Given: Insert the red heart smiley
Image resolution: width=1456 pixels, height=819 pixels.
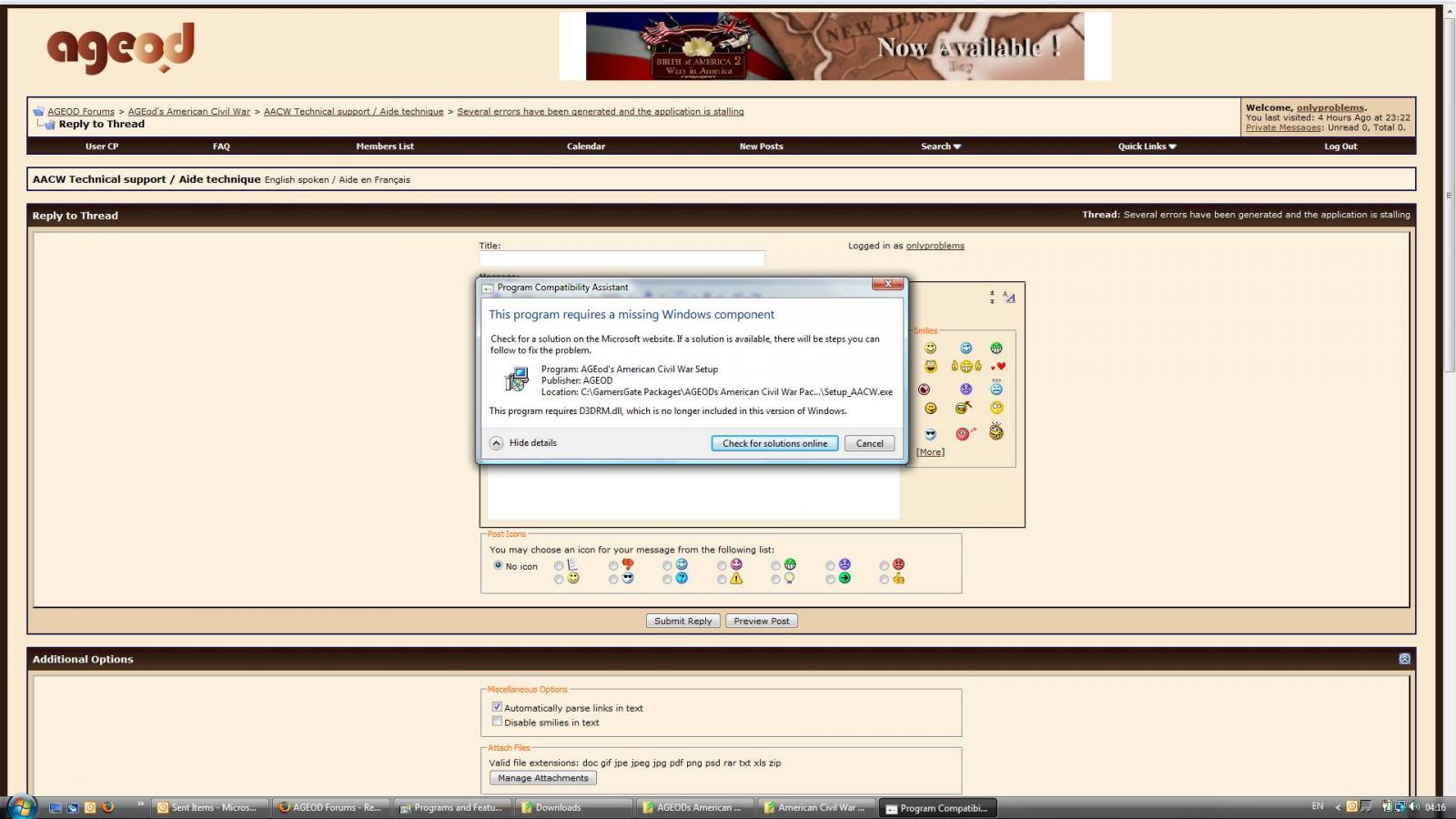Looking at the screenshot, I should (999, 367).
